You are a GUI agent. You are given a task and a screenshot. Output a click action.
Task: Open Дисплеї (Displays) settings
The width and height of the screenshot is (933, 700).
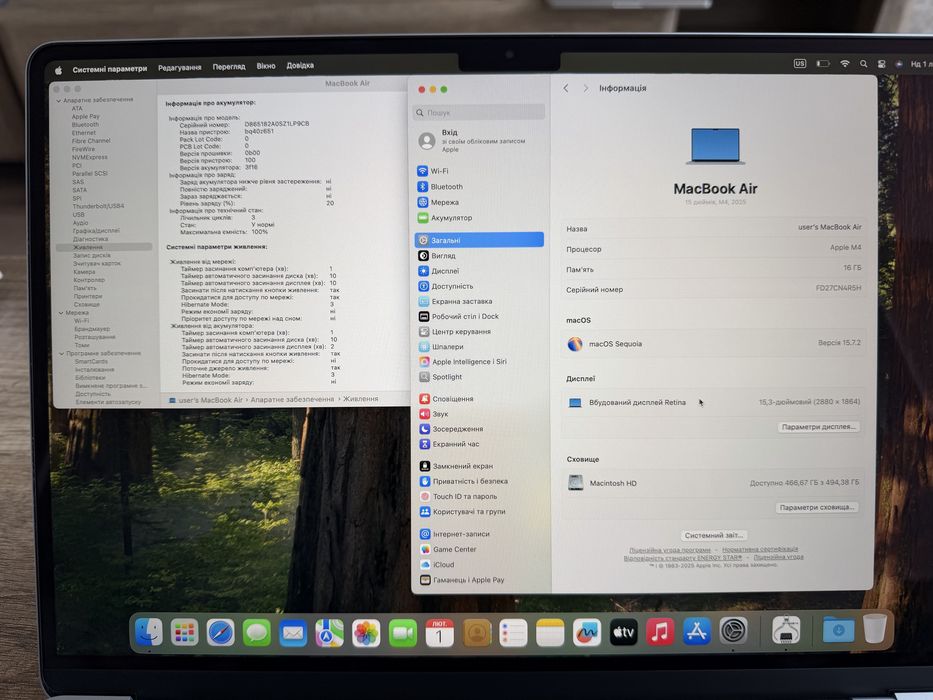click(438, 271)
